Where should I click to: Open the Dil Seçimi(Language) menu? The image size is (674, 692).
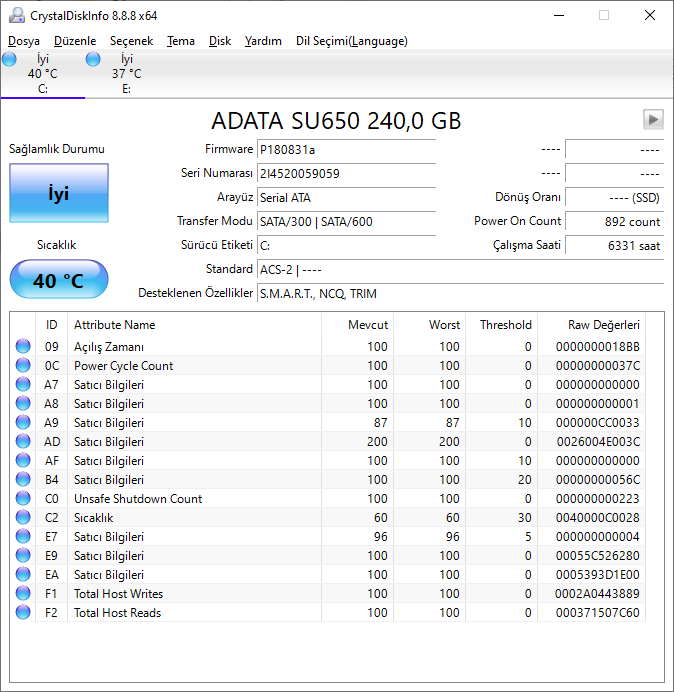pyautogui.click(x=351, y=41)
